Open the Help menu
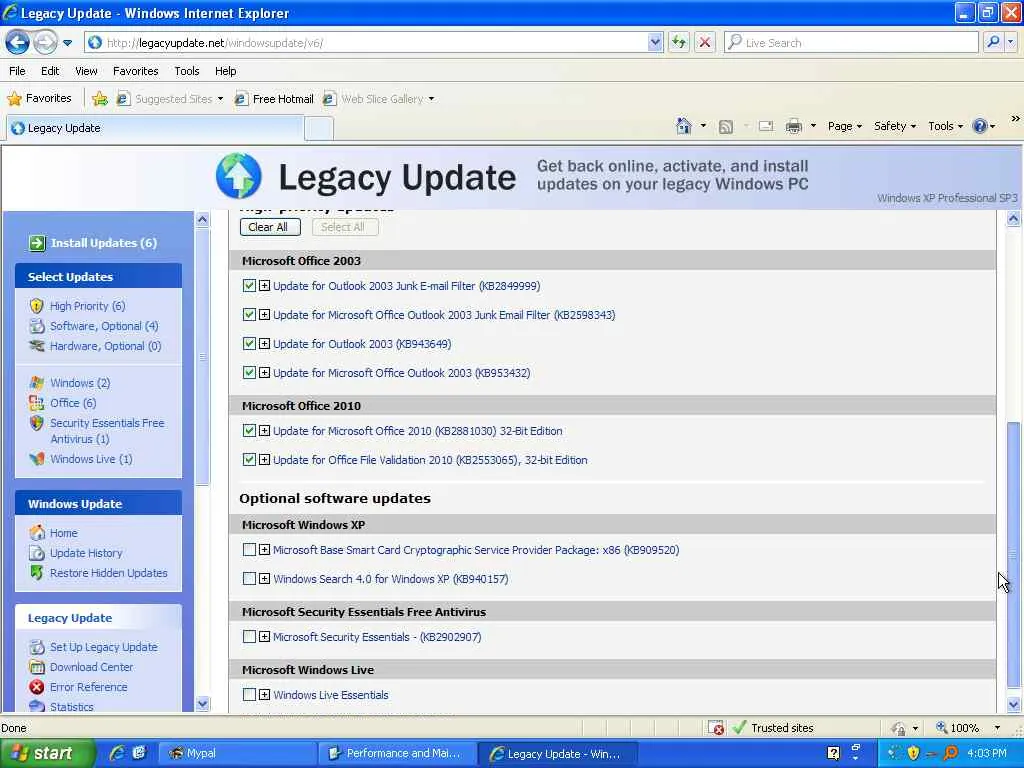Image resolution: width=1024 pixels, height=768 pixels. 225,71
